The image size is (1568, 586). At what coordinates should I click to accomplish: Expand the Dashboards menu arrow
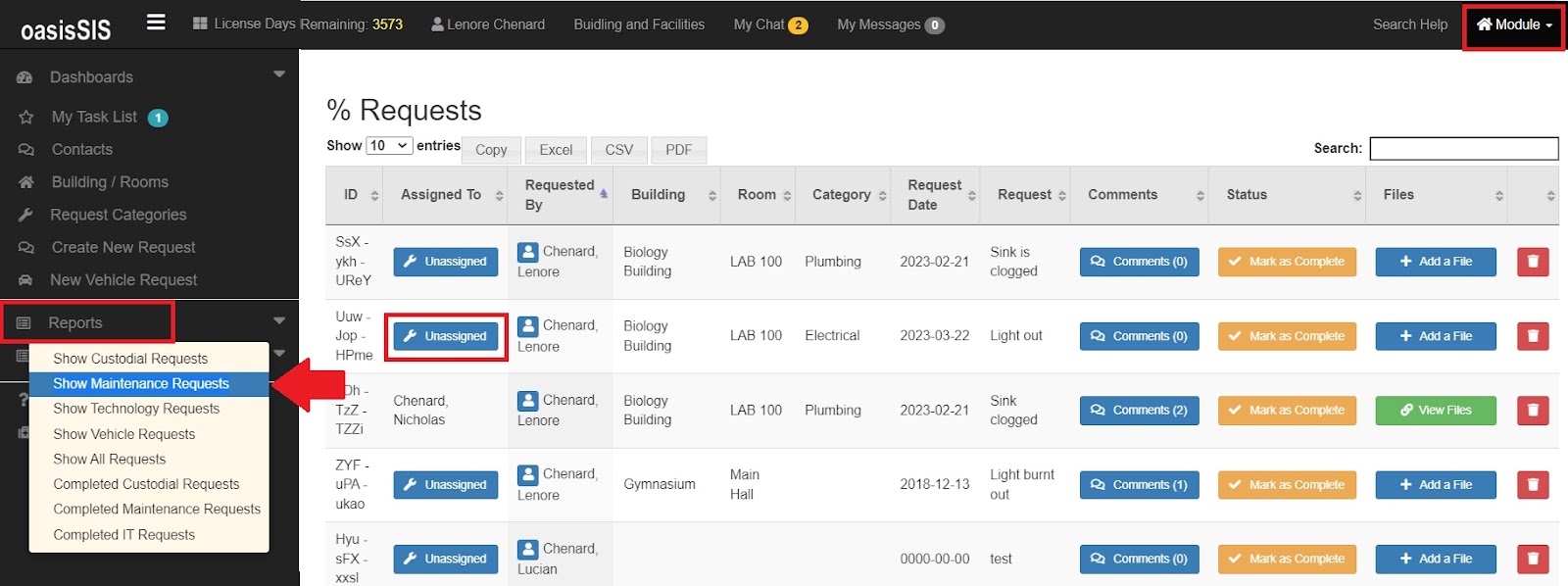(279, 74)
